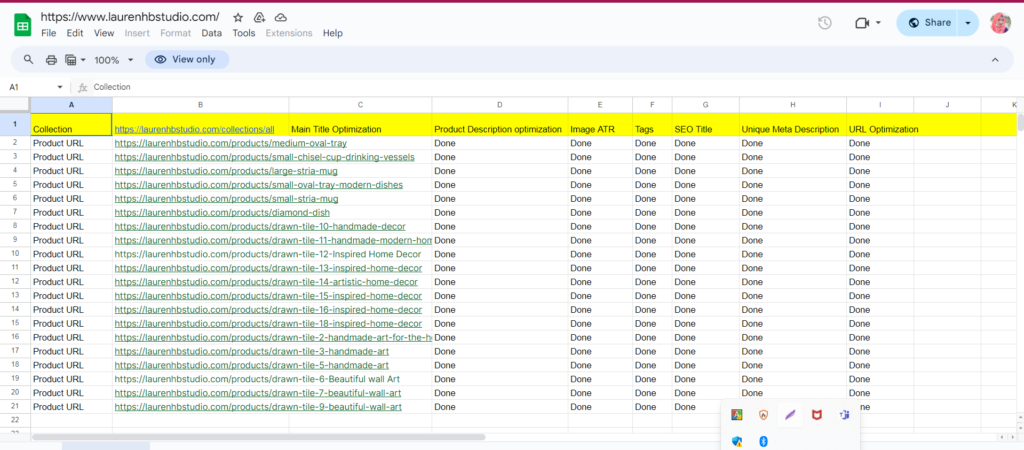Open the Data menu
The height and width of the screenshot is (450, 1024).
pos(211,33)
